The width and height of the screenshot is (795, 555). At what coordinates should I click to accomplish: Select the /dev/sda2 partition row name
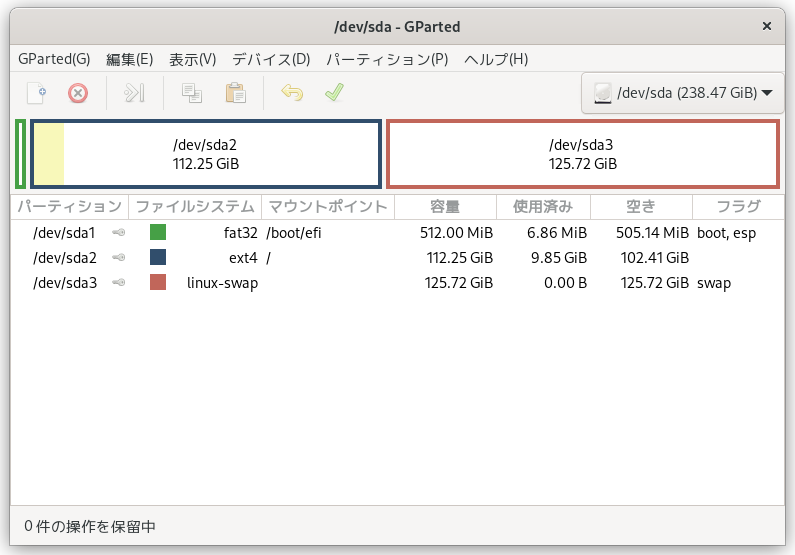click(65, 257)
